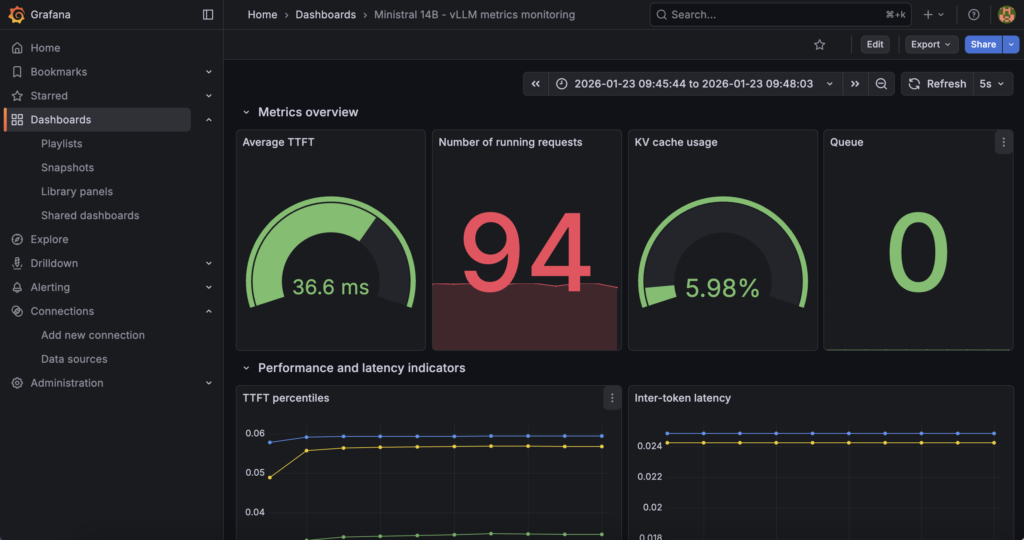Viewport: 1024px width, 540px height.
Task: Toggle the sidebar dock icon
Action: 208,15
